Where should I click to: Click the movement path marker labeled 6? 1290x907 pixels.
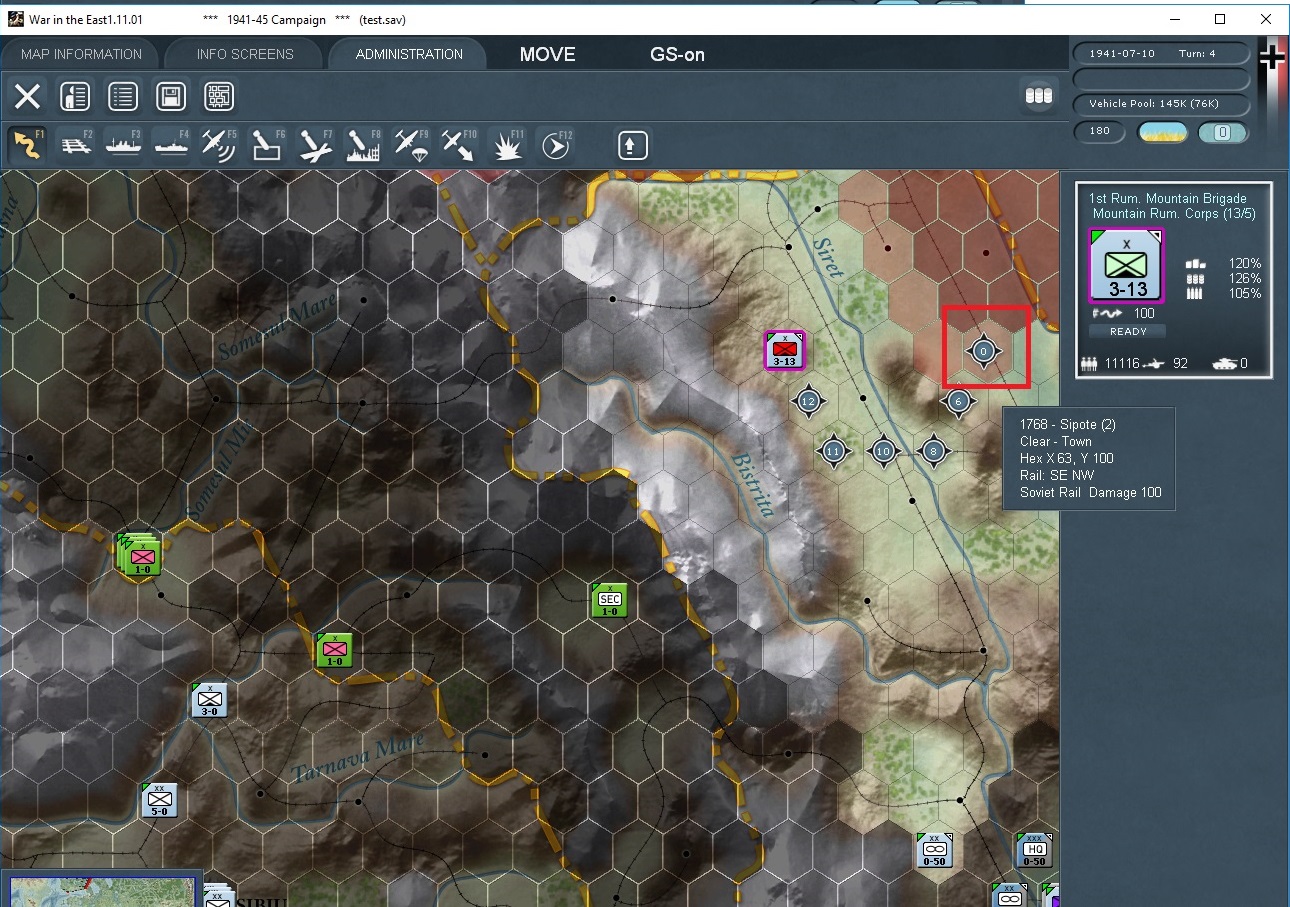pyautogui.click(x=958, y=401)
